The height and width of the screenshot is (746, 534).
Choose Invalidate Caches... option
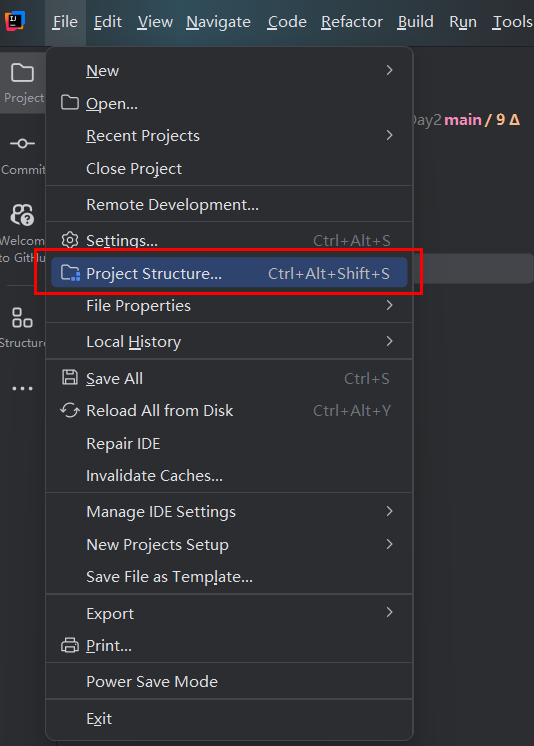click(x=227, y=475)
